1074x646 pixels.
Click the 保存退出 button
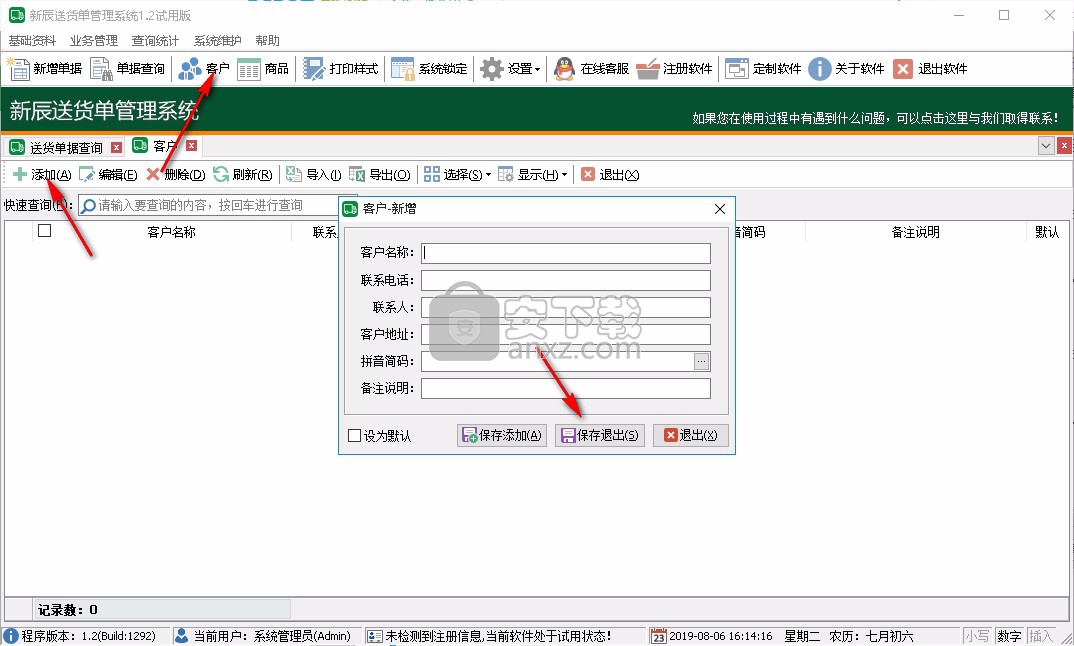coord(600,435)
